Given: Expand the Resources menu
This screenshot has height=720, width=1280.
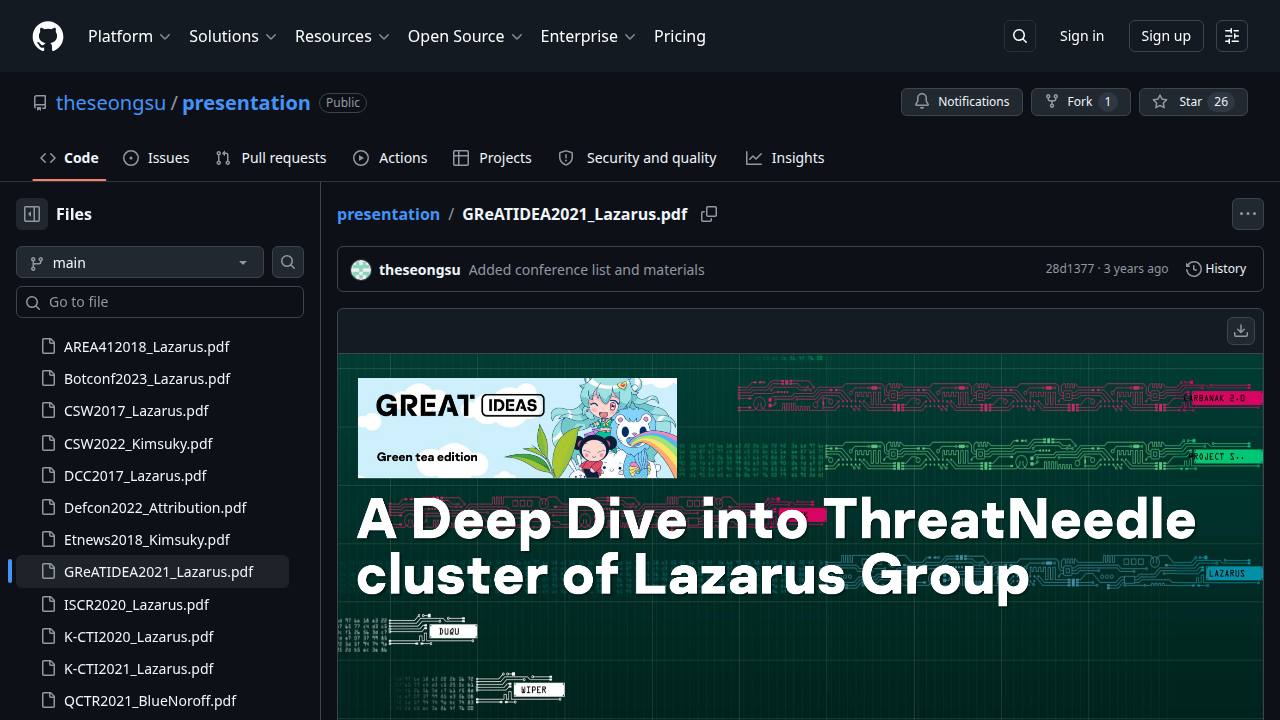Looking at the screenshot, I should (x=343, y=36).
